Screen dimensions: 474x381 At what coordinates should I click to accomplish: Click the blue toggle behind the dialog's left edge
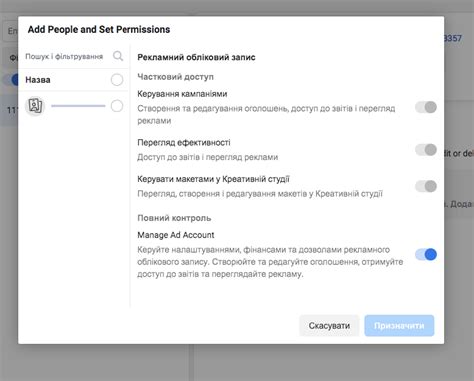(x=15, y=80)
